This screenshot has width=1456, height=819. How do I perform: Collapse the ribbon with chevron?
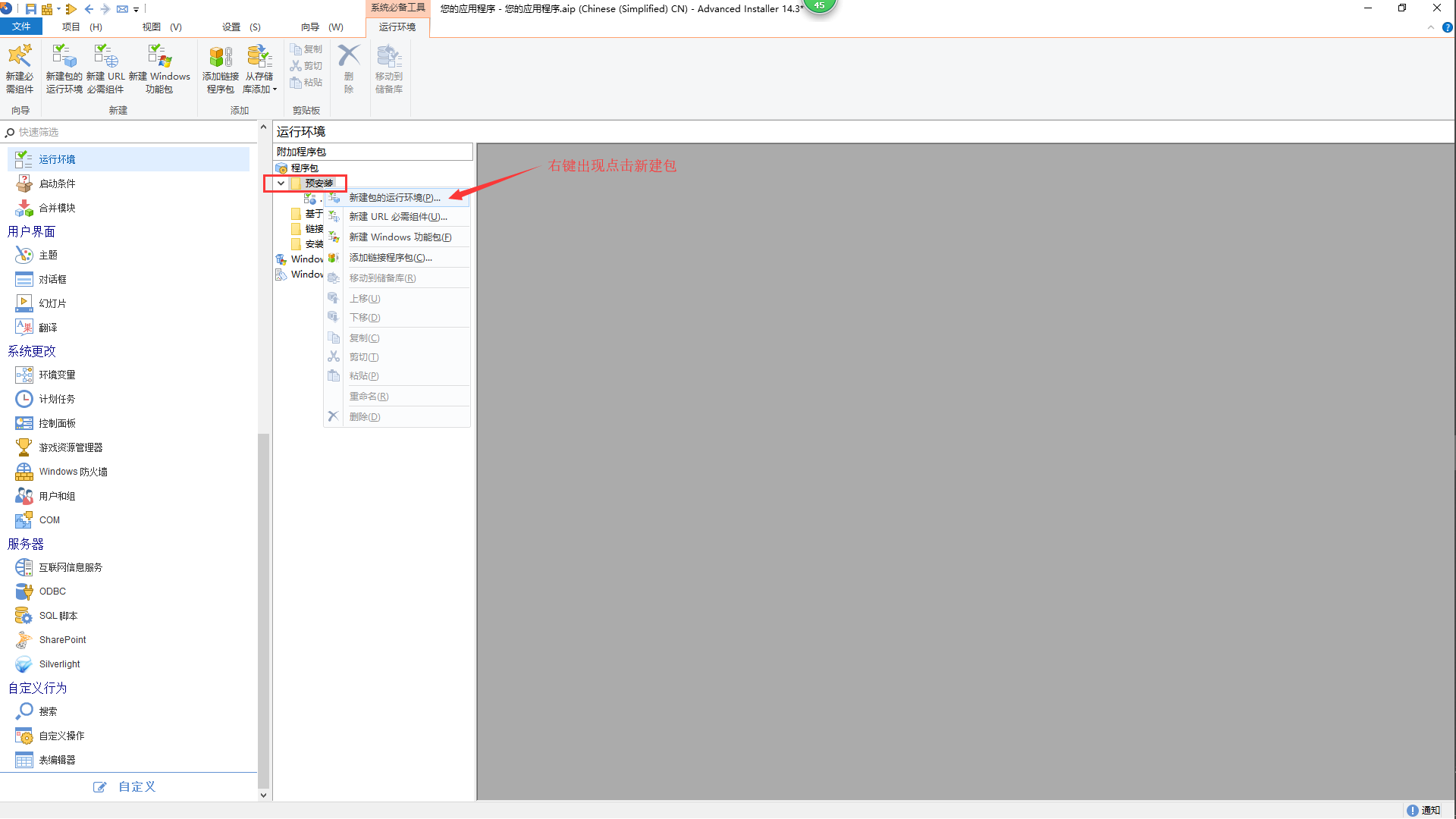1431,27
